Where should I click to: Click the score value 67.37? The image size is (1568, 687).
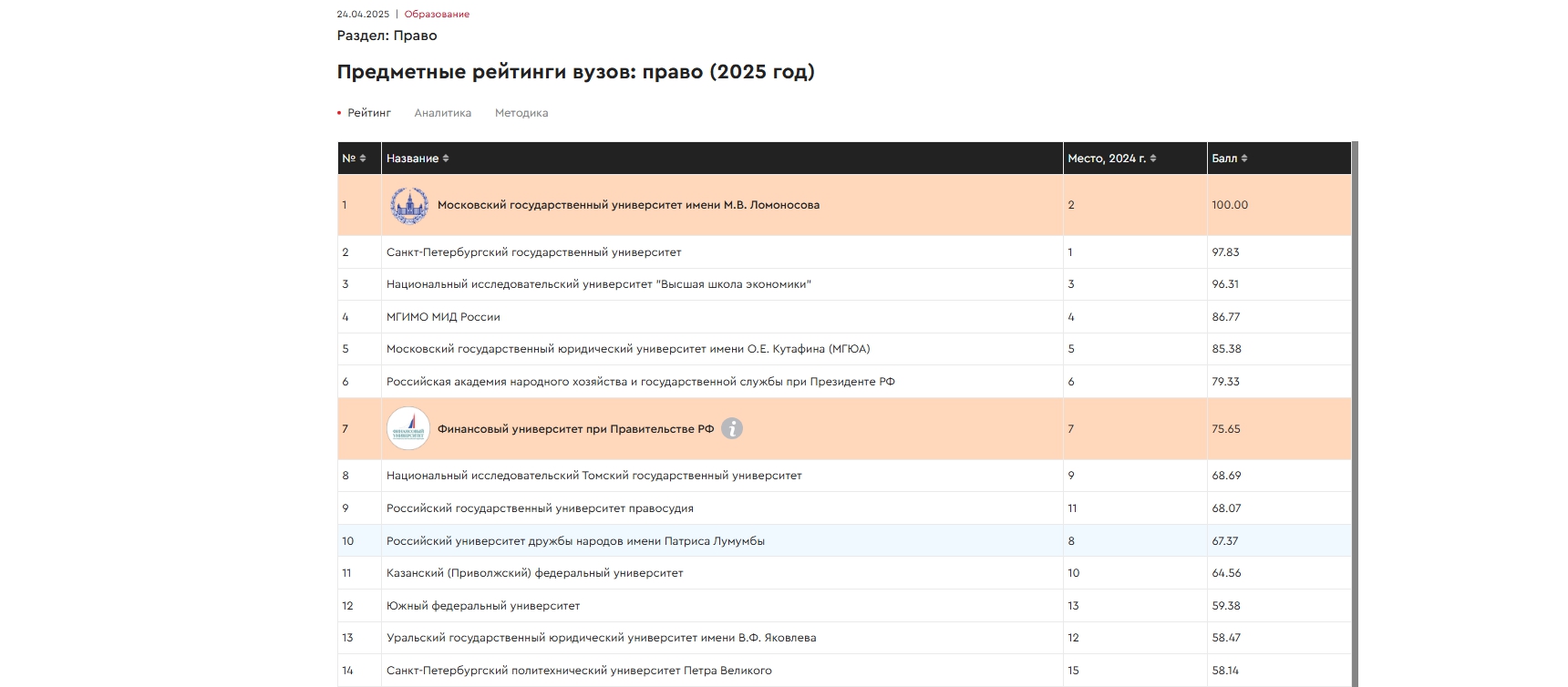(1225, 541)
